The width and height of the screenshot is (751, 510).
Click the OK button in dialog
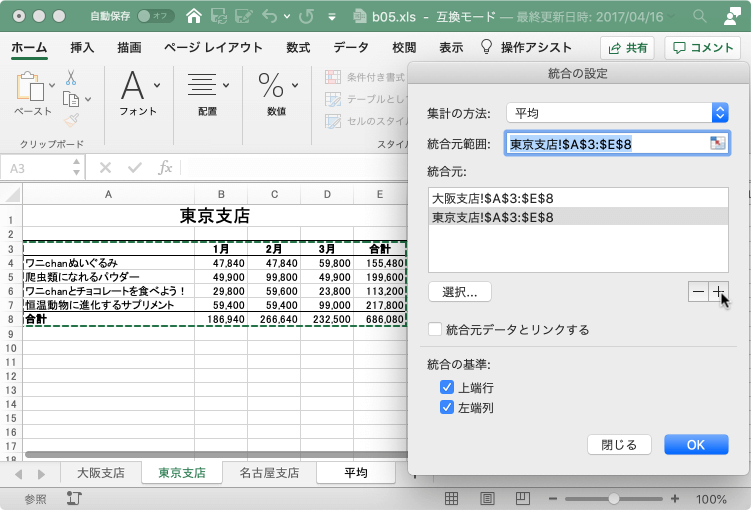tap(696, 445)
